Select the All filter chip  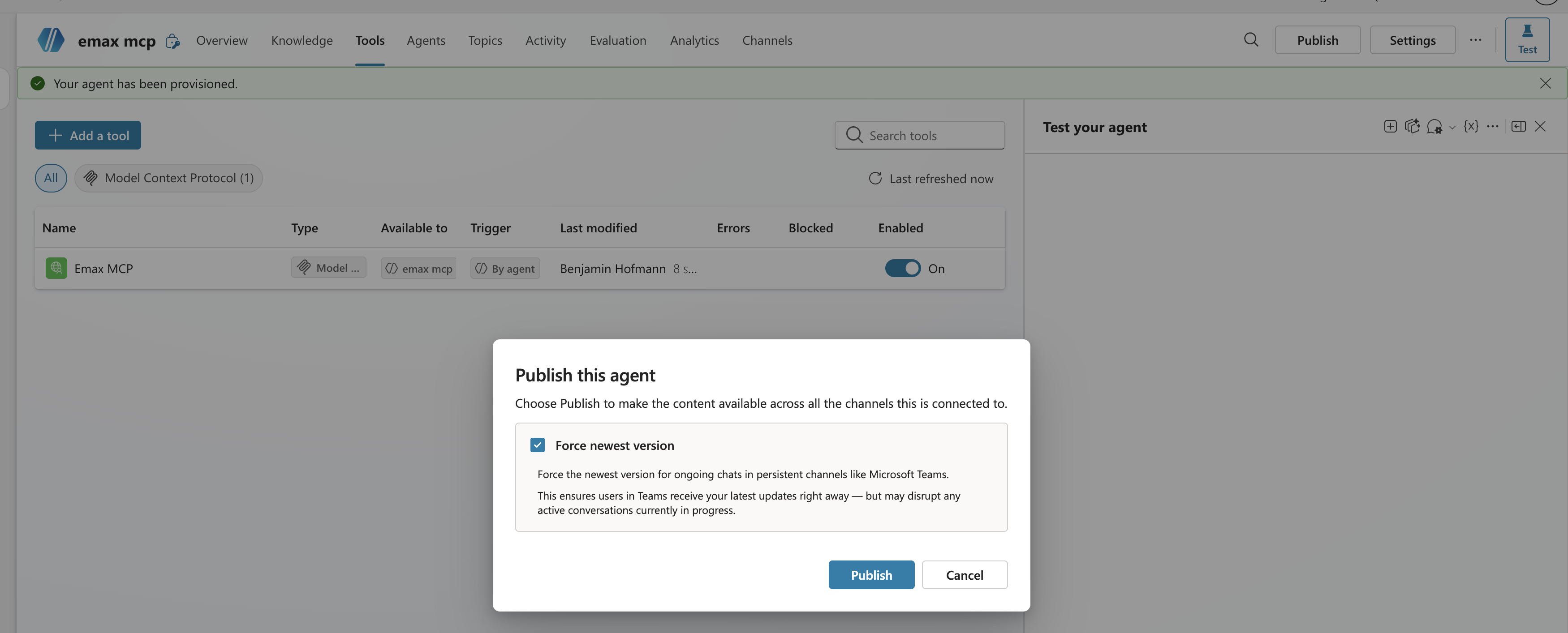tap(51, 178)
